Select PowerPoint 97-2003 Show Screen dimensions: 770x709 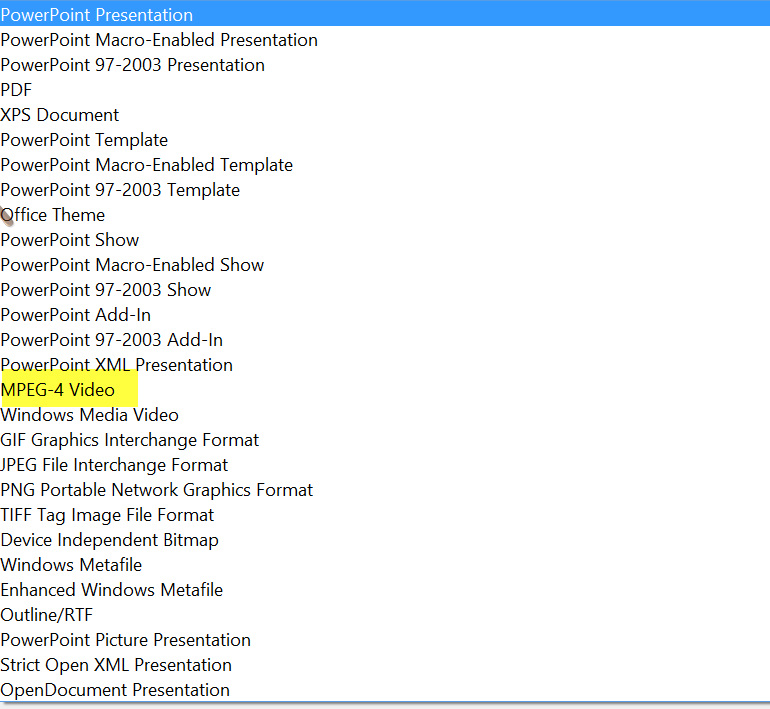[385, 290]
